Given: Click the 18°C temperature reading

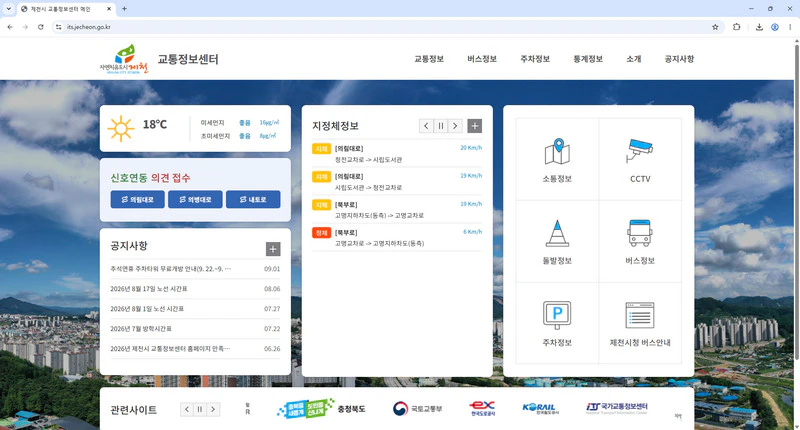Looking at the screenshot, I should [x=155, y=124].
